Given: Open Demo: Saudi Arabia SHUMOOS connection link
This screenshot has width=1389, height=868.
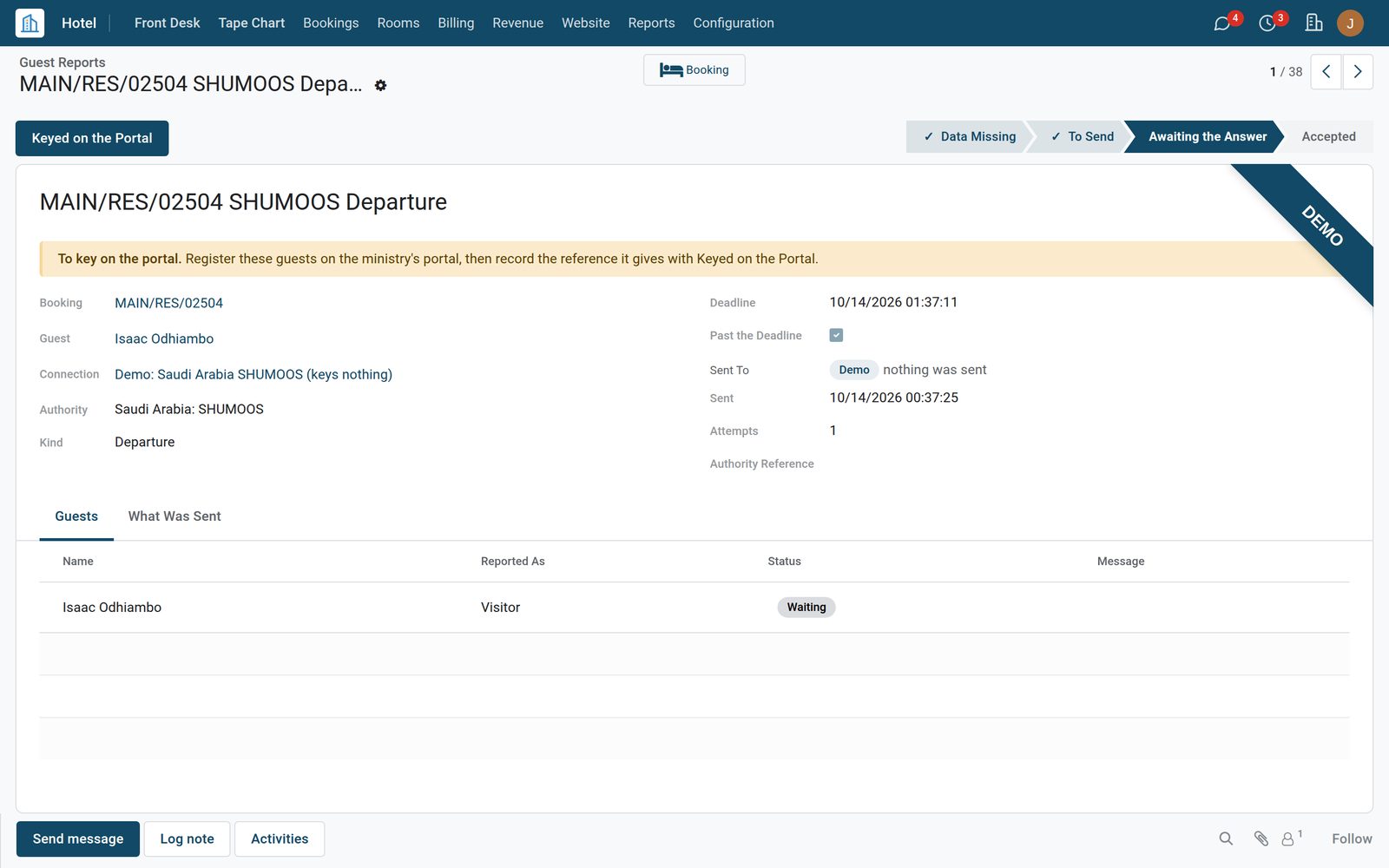Looking at the screenshot, I should (x=253, y=374).
